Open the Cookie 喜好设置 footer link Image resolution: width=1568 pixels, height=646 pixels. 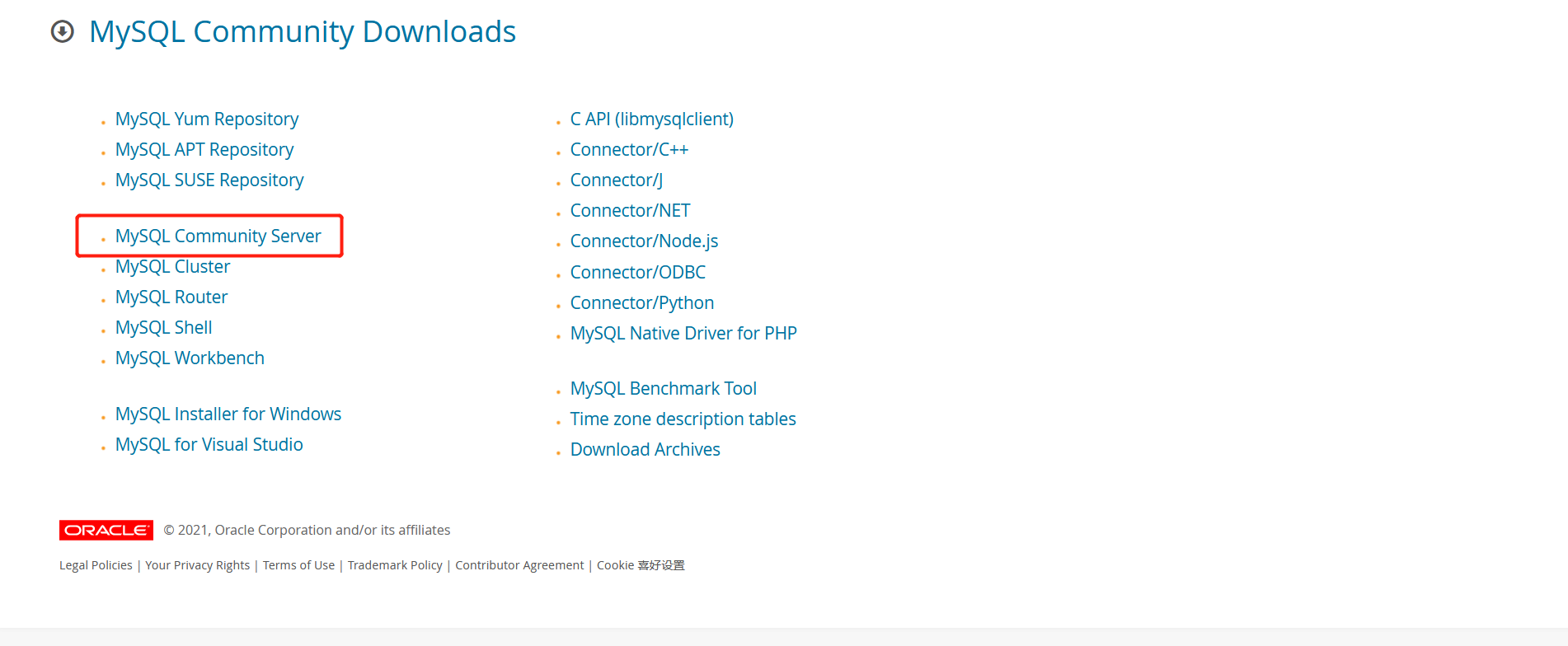tap(641, 565)
